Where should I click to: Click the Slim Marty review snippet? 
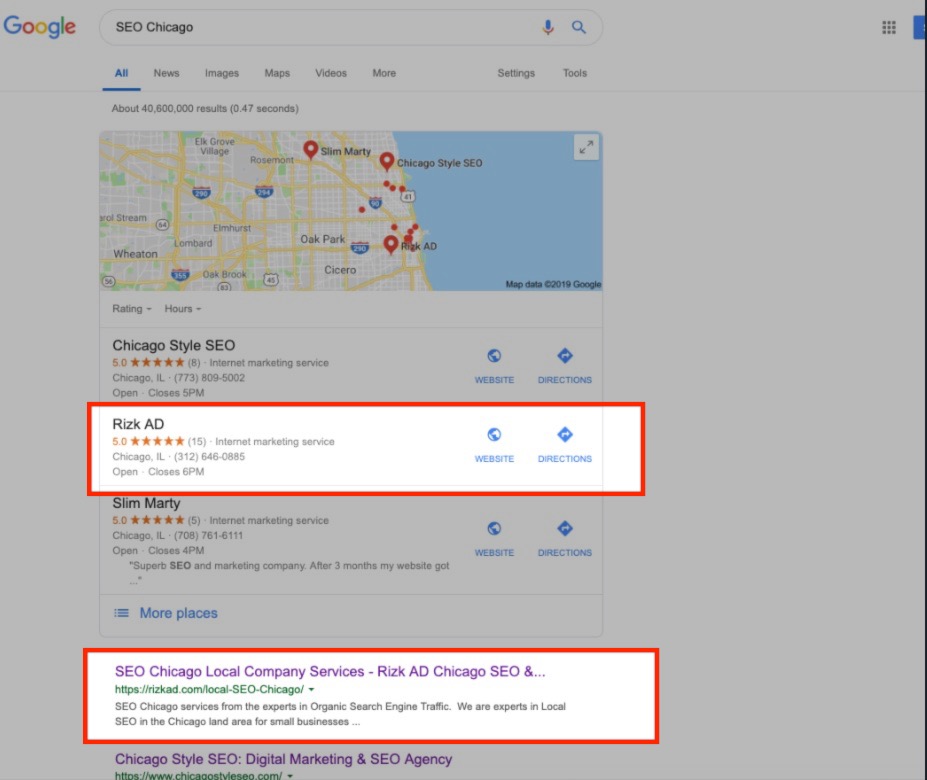(289, 572)
